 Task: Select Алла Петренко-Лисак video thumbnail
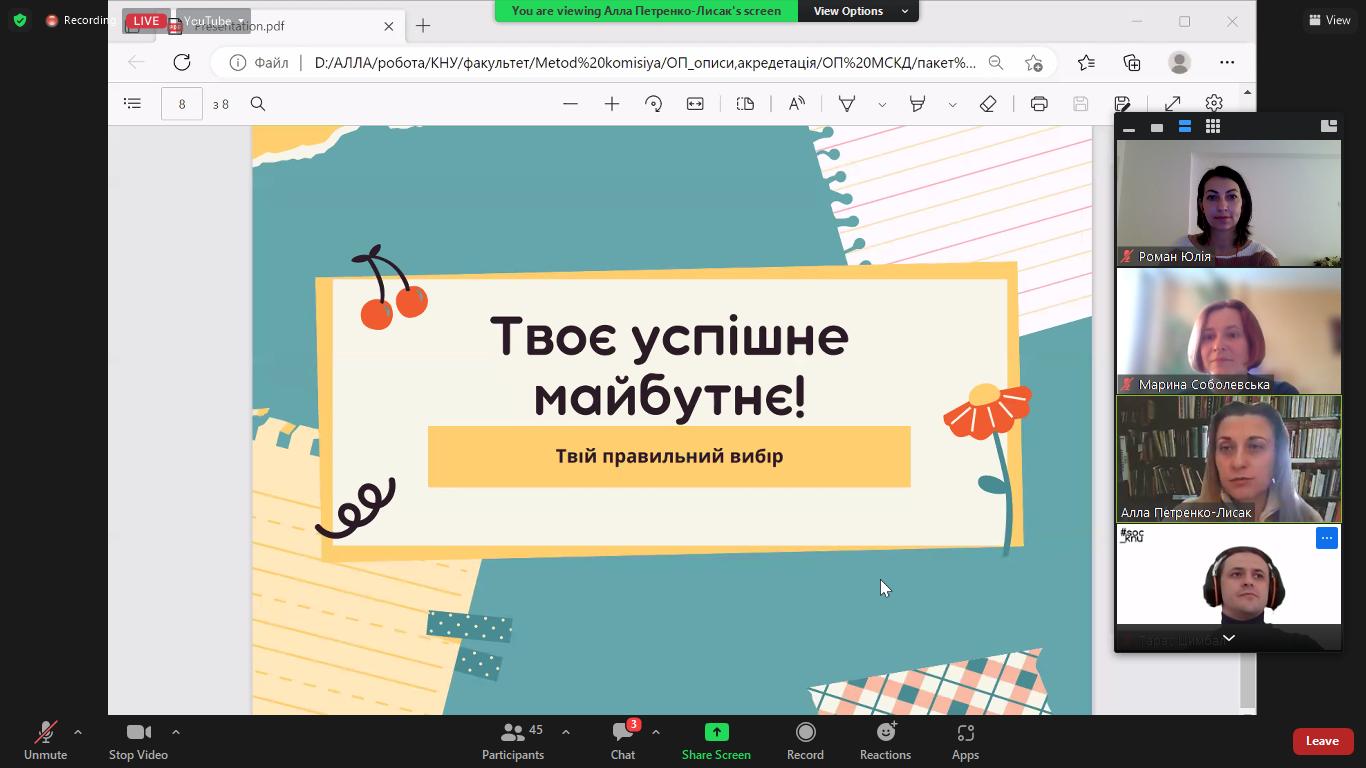[x=1229, y=459]
